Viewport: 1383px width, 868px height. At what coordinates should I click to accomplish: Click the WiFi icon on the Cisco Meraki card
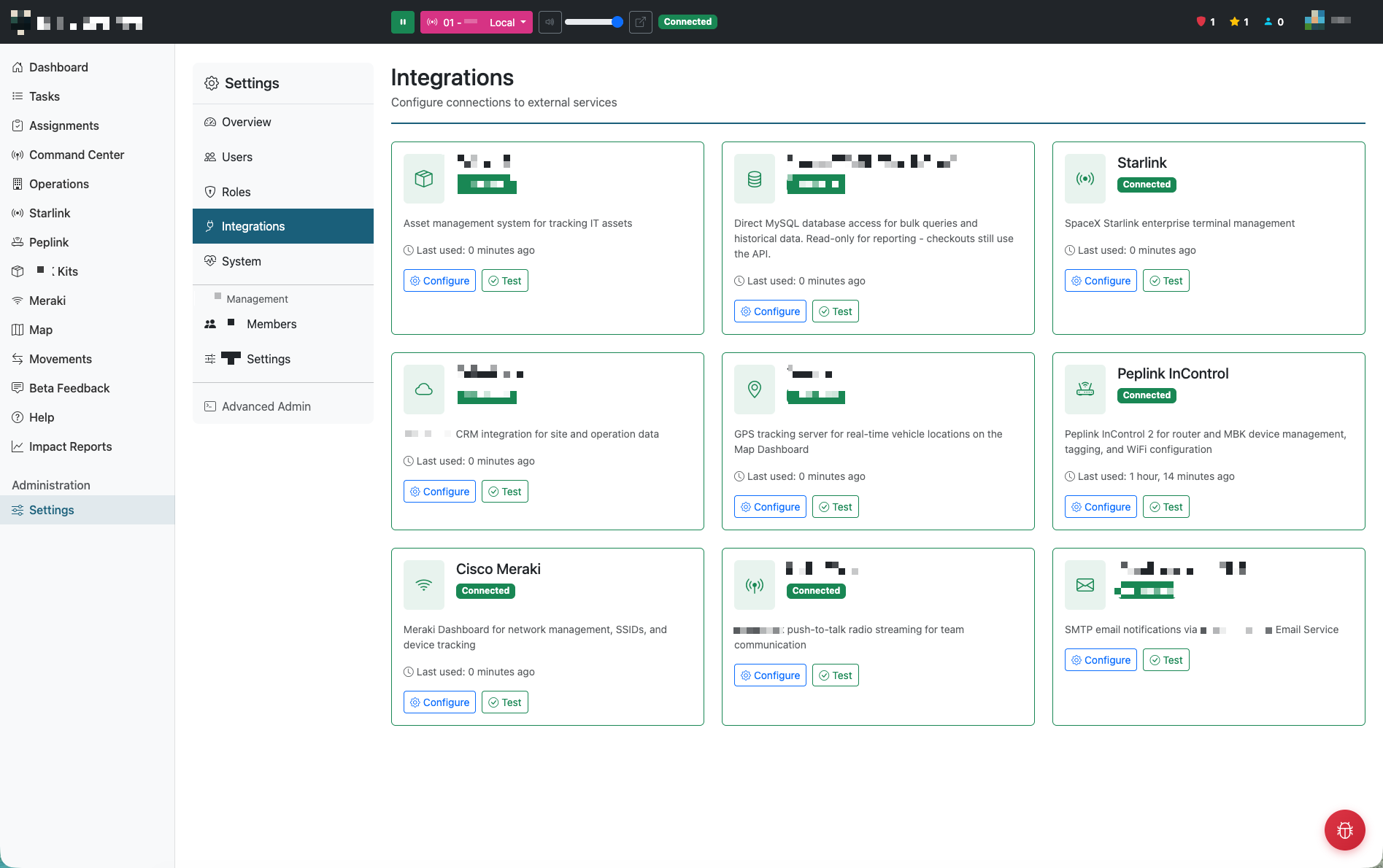[423, 584]
